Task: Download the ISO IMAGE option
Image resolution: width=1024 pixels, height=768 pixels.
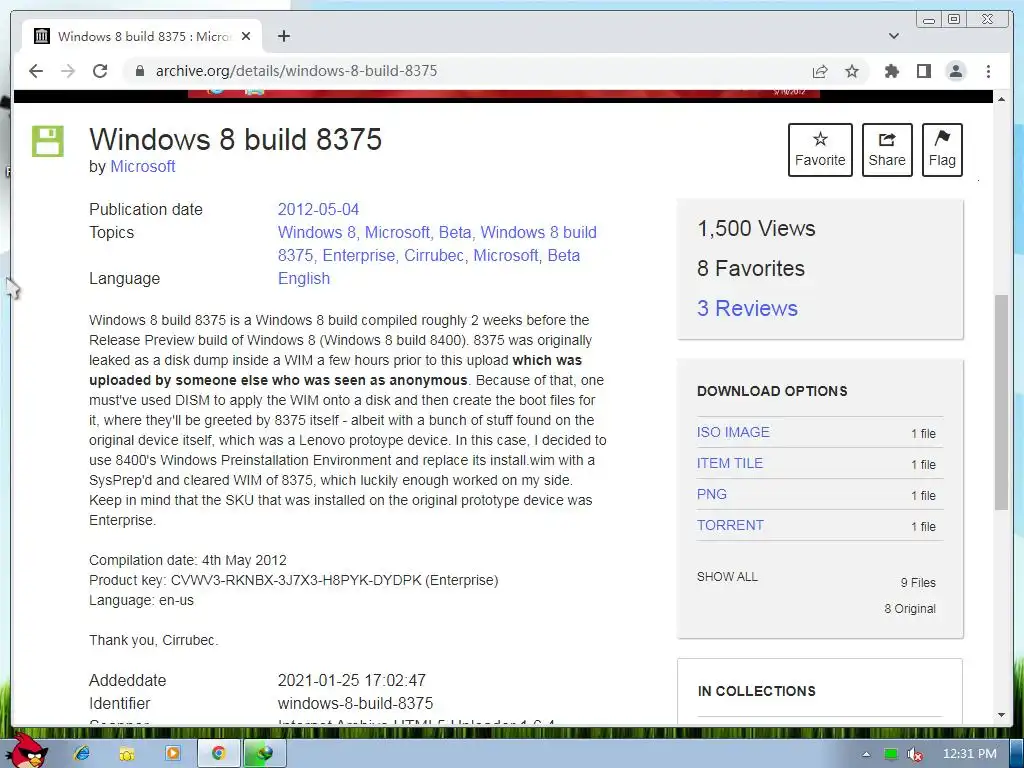Action: coord(733,432)
